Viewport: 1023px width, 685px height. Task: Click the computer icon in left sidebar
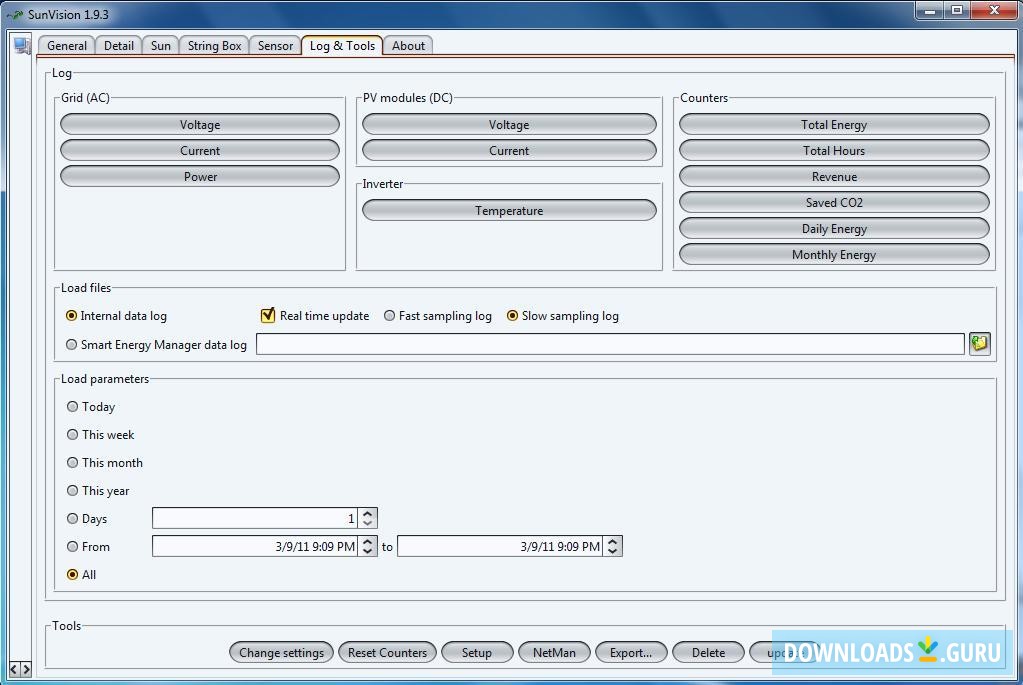click(22, 46)
